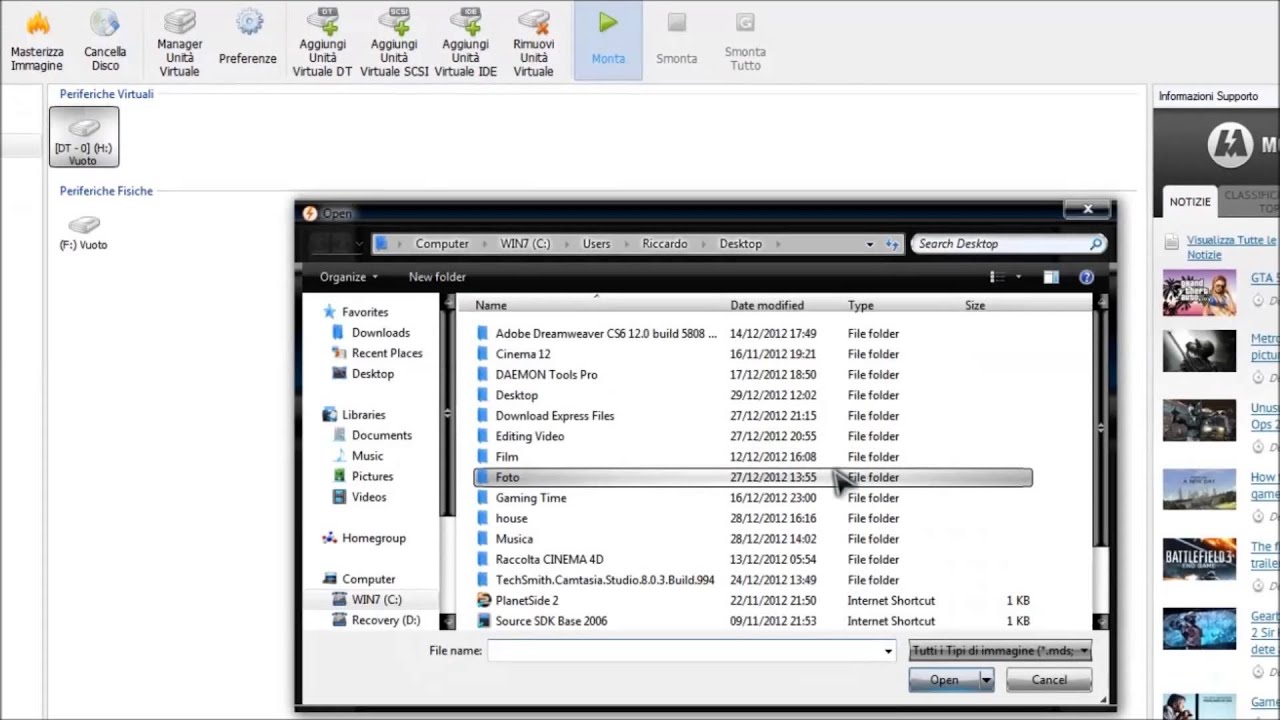Click Rimuovi Unità Virtuale icon
This screenshot has height=720, width=1280.
[533, 42]
